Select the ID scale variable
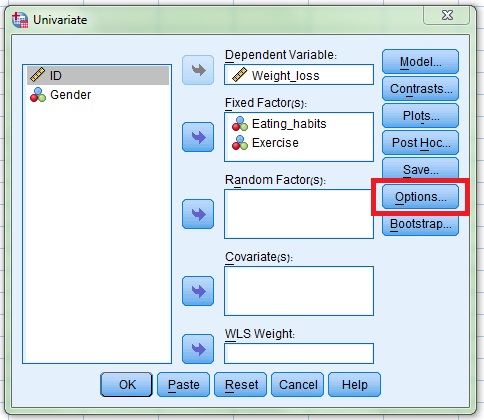 pyautogui.click(x=98, y=75)
